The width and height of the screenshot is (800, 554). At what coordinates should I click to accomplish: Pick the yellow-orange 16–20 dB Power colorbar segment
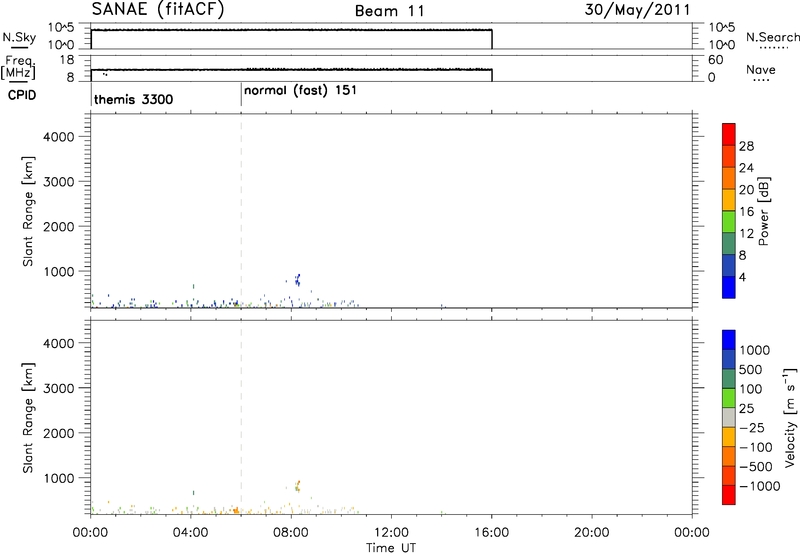point(729,199)
